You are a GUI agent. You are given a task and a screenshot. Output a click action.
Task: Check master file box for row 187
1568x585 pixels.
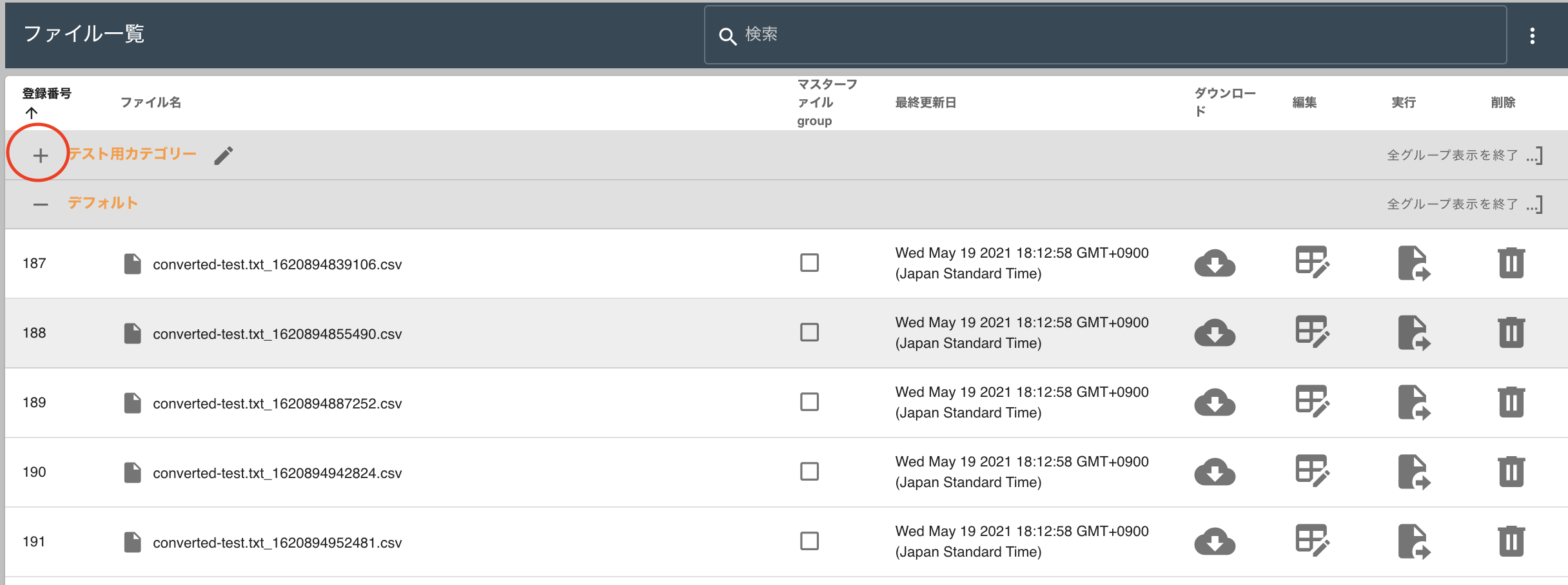(x=809, y=263)
